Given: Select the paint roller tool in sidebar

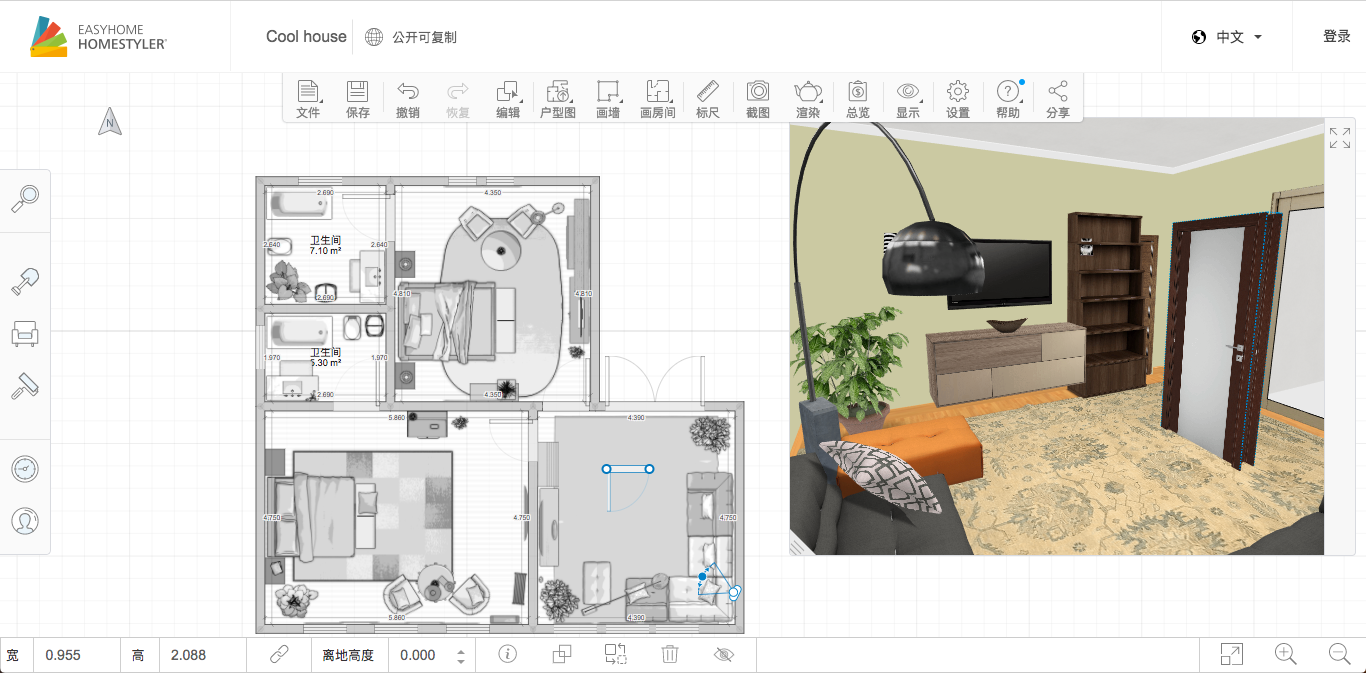Looking at the screenshot, I should tap(25, 386).
